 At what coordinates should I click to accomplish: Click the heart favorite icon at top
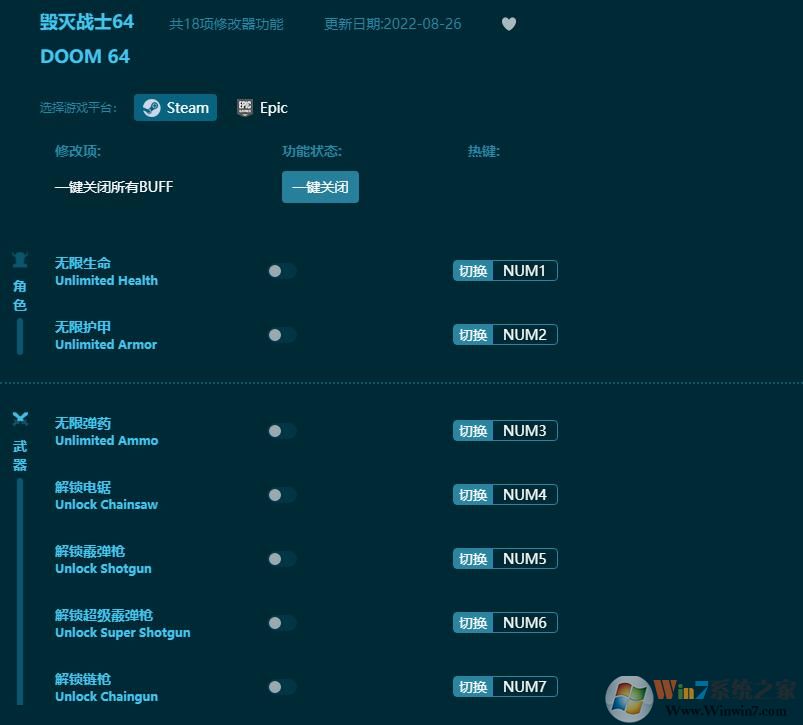coord(509,24)
